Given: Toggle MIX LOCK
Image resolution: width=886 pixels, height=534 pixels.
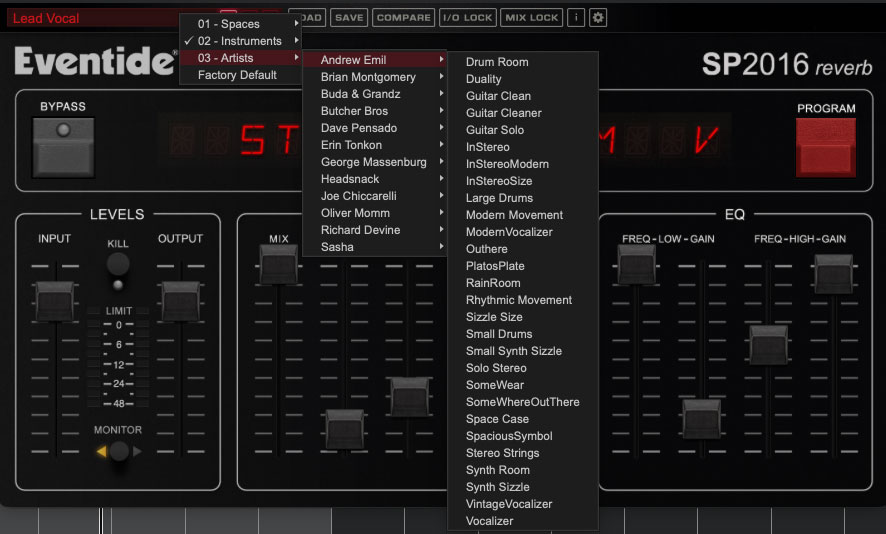Looking at the screenshot, I should click(532, 18).
